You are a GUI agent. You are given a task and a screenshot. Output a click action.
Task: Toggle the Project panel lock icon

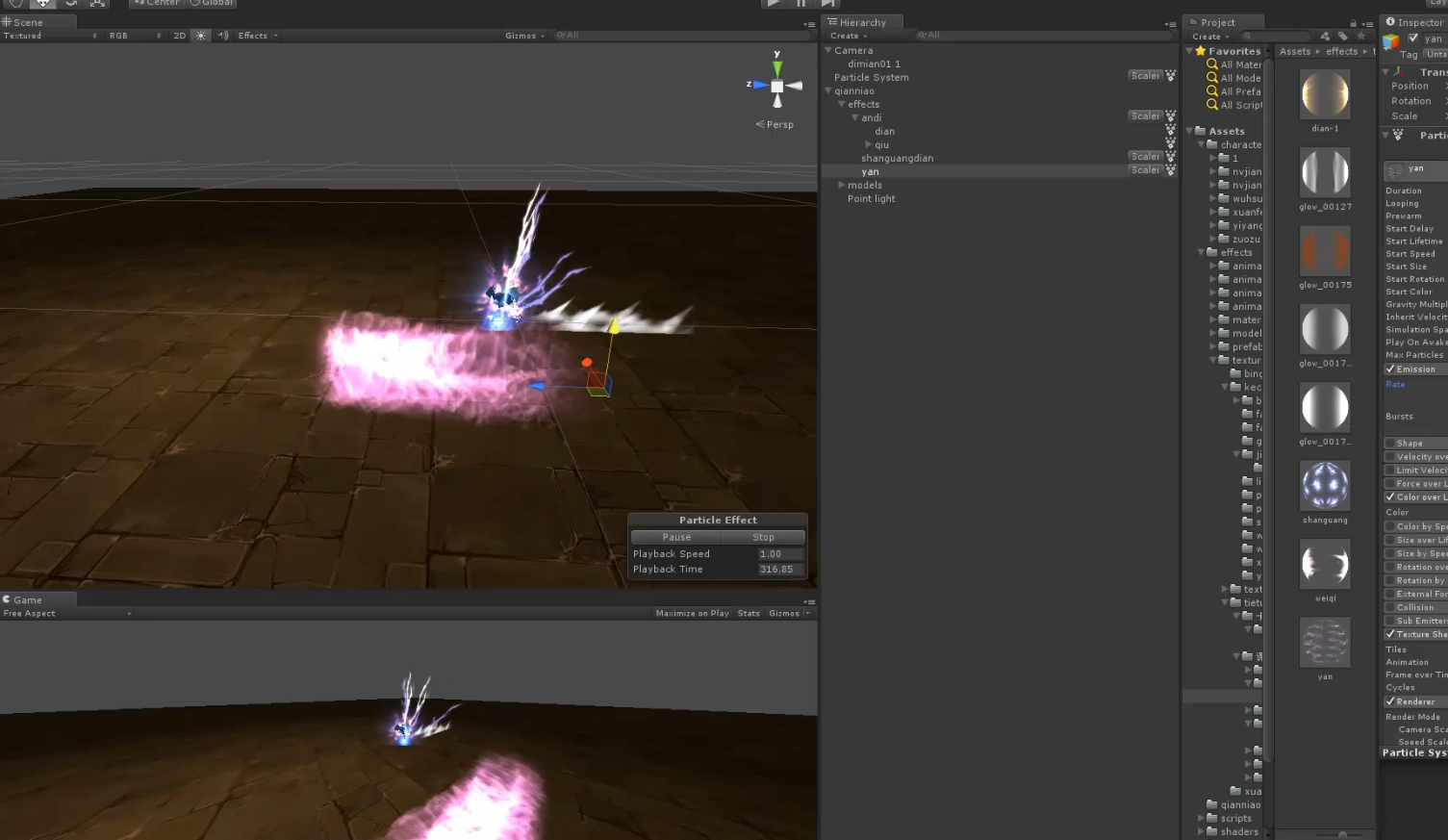pos(1353,23)
